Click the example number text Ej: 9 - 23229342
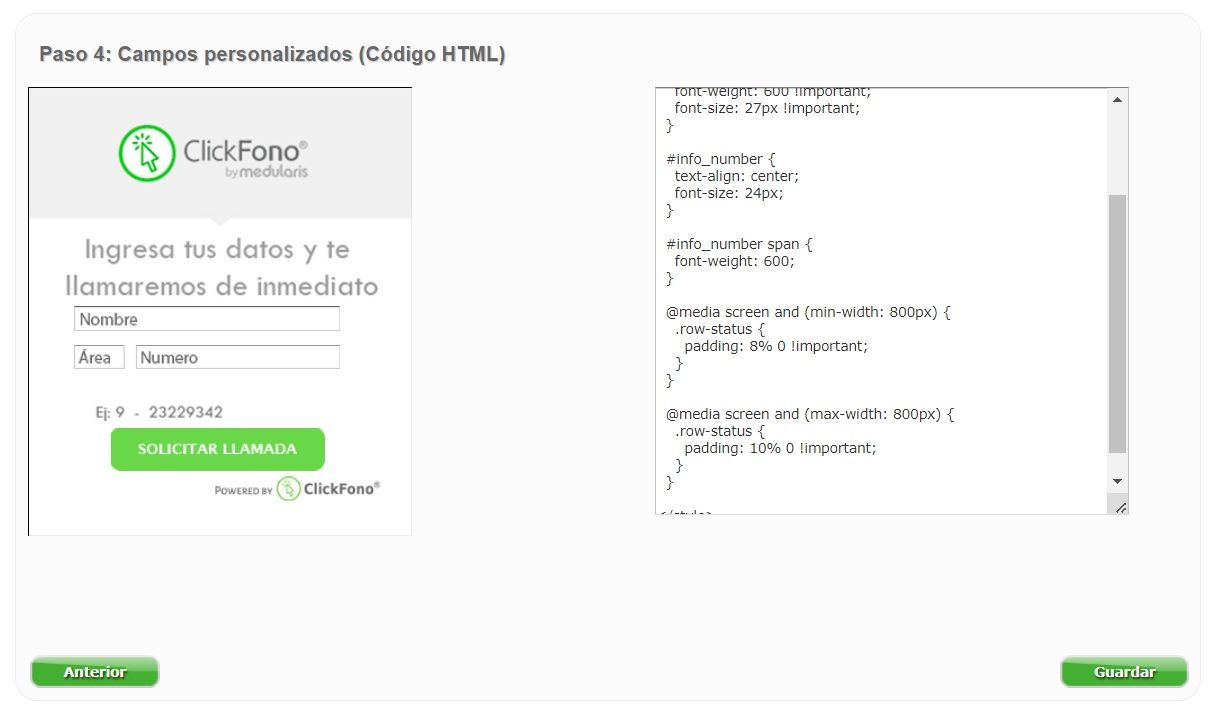This screenshot has width=1216, height=713. click(159, 412)
